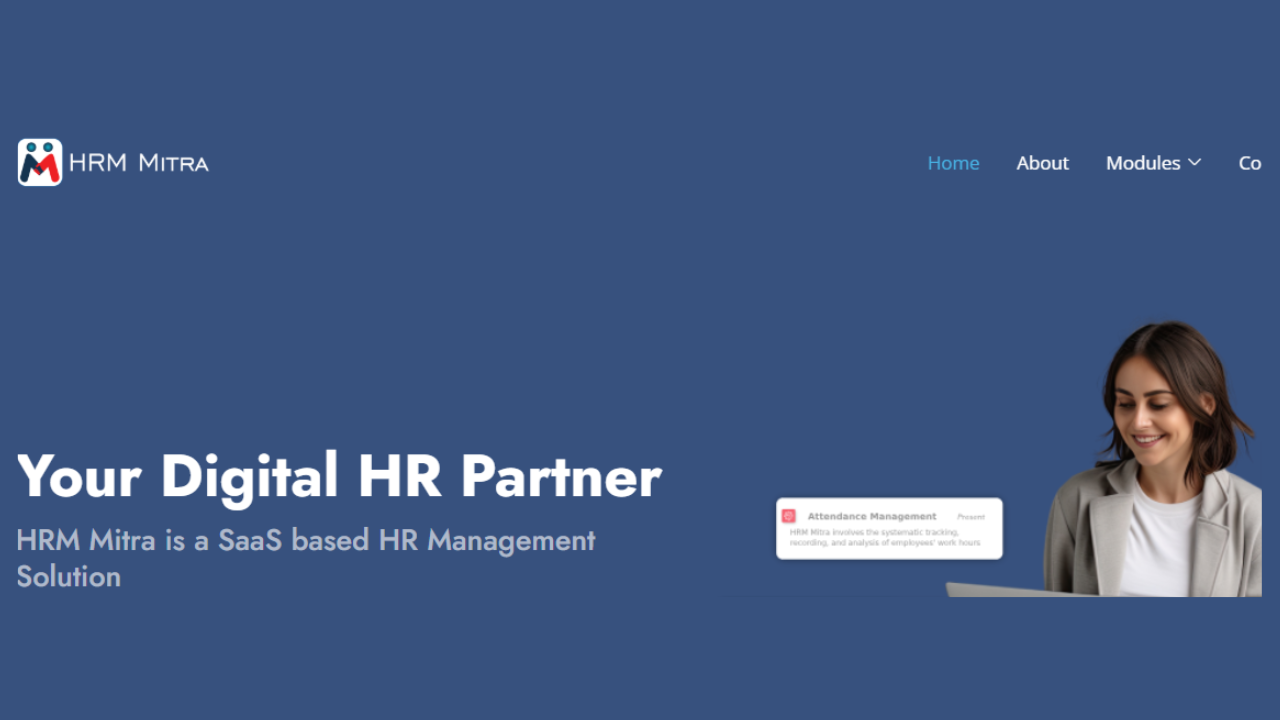Click the attendance card description text

tap(884, 538)
